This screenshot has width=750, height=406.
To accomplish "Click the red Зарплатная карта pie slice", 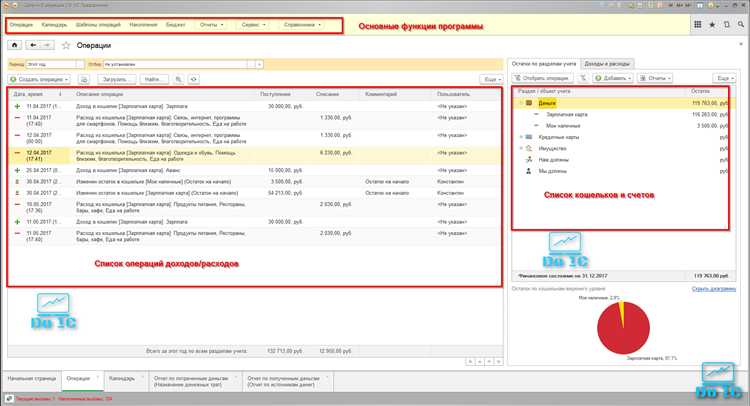I will pos(622,331).
